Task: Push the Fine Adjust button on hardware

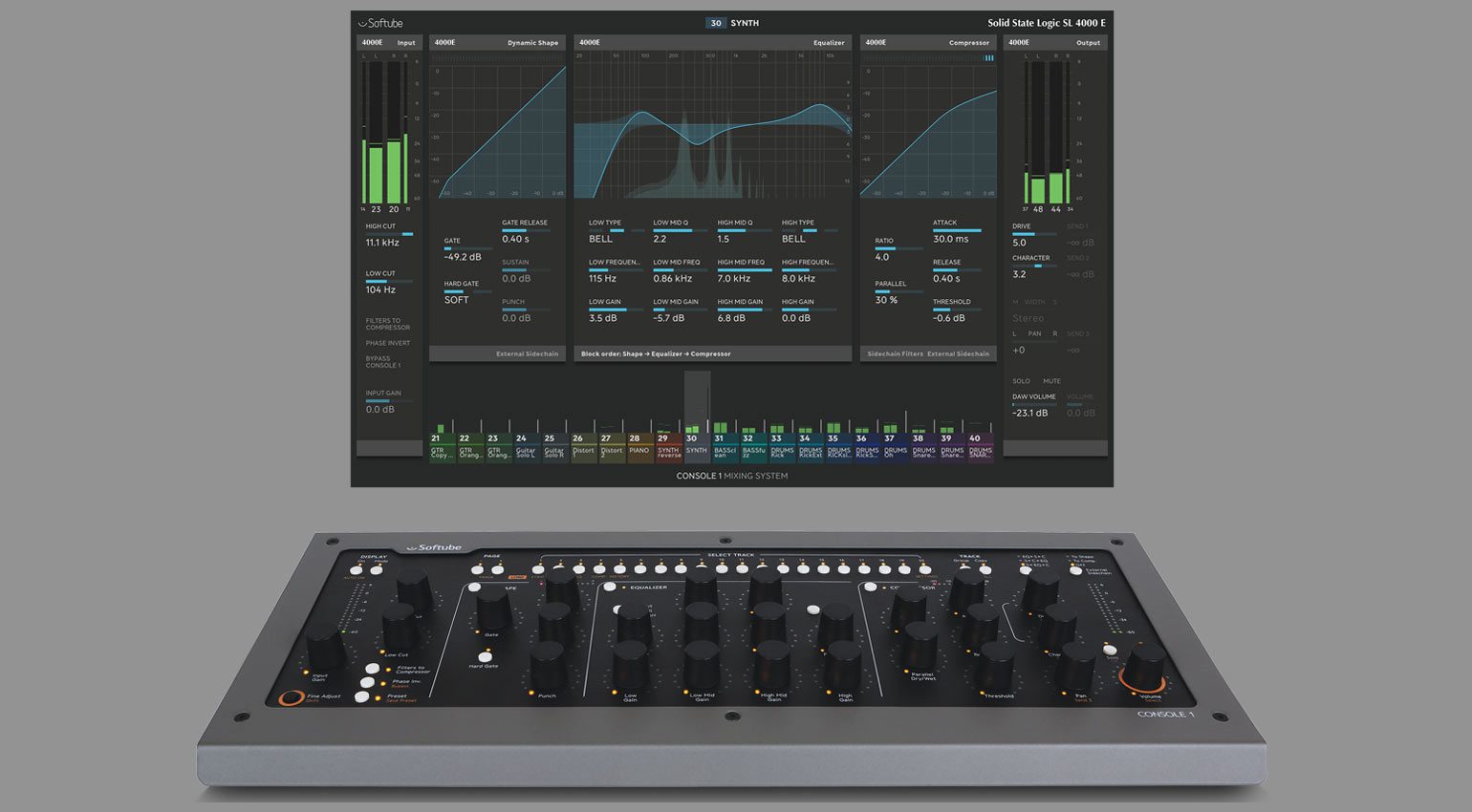Action: click(x=292, y=698)
